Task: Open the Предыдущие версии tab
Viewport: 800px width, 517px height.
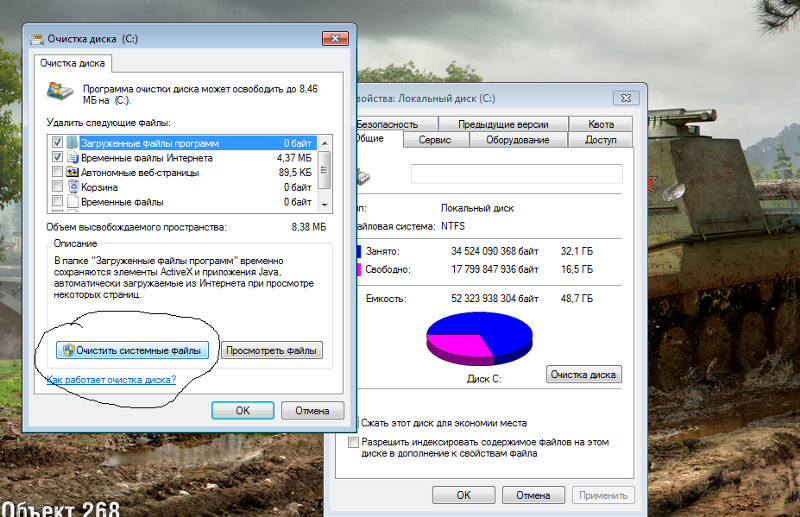Action: click(x=503, y=124)
